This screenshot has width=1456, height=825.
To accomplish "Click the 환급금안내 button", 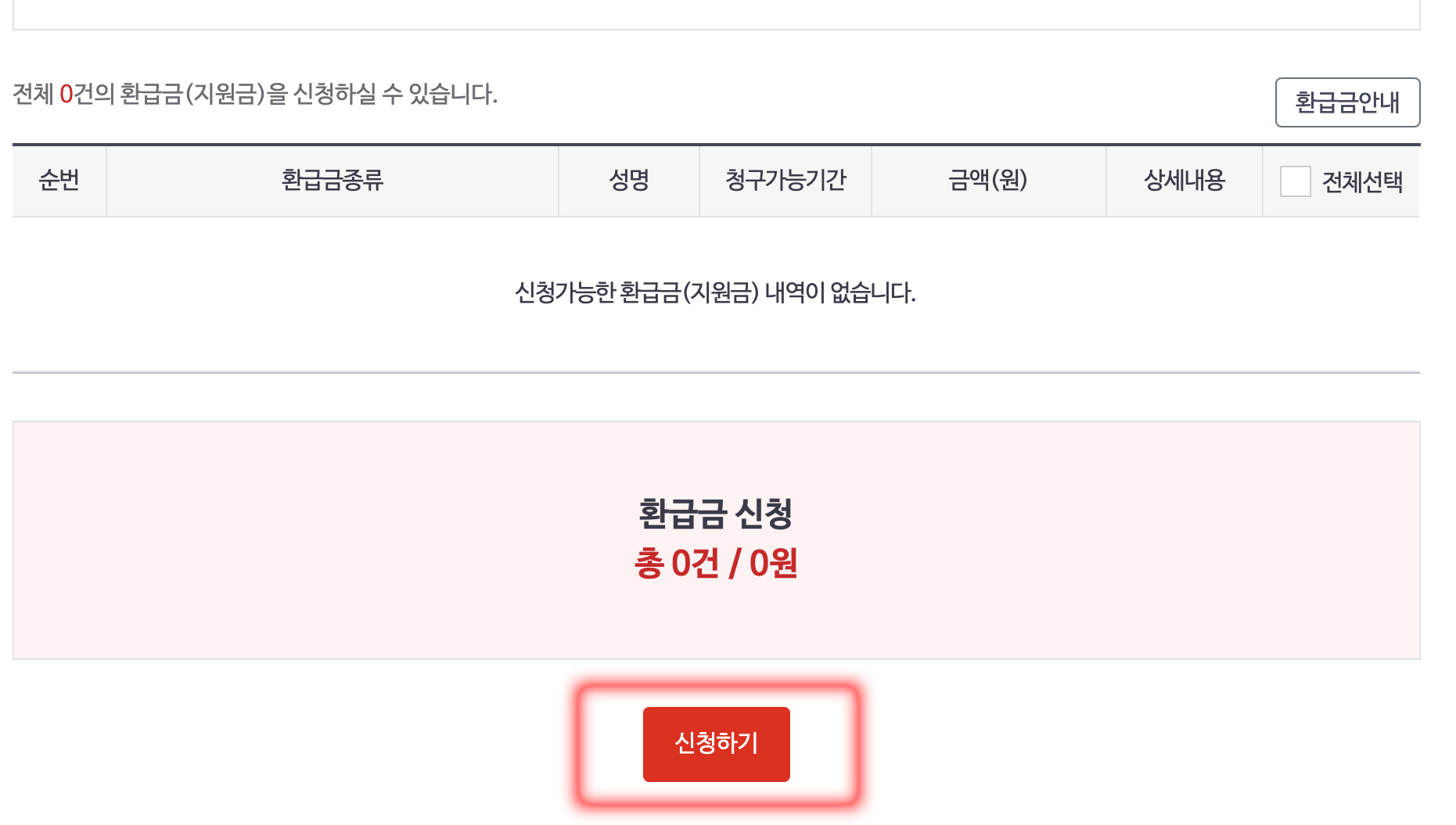I will tap(1347, 102).
